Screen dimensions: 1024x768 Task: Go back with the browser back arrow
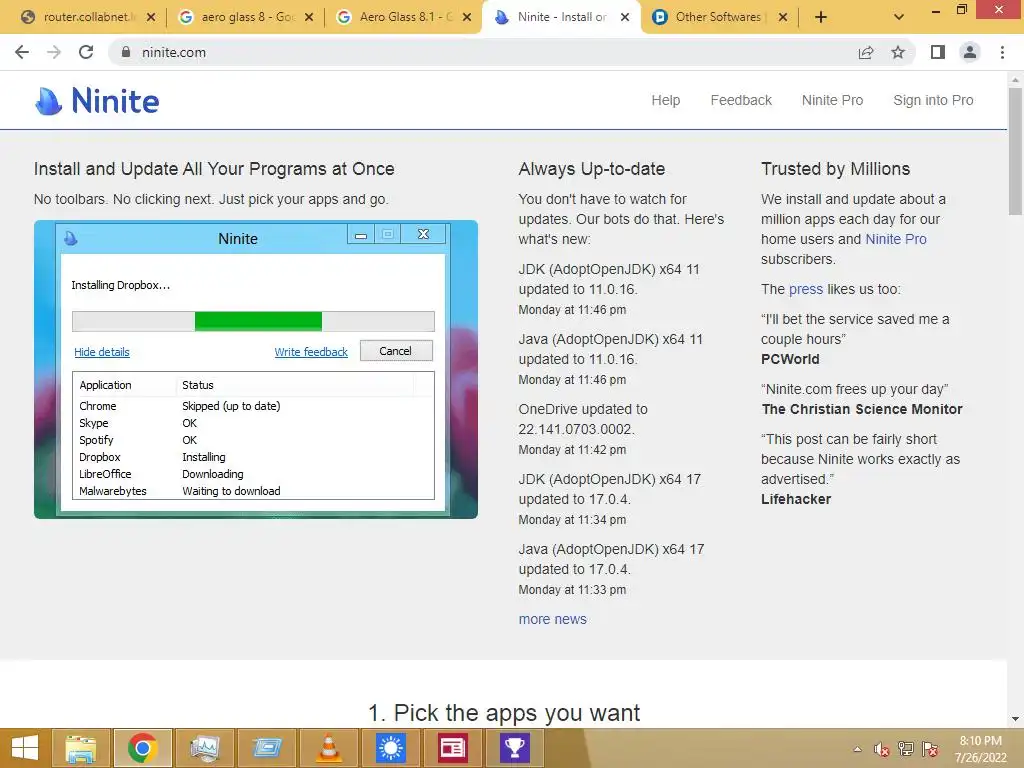coord(22,52)
